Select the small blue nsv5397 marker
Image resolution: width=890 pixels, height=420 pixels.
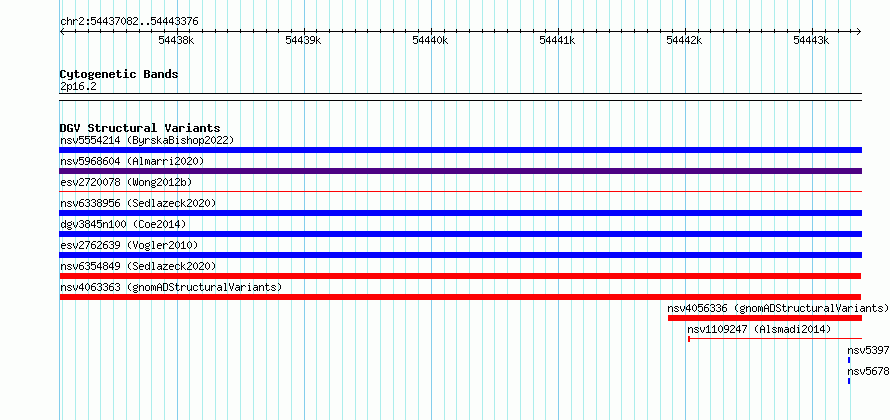[x=849, y=360]
